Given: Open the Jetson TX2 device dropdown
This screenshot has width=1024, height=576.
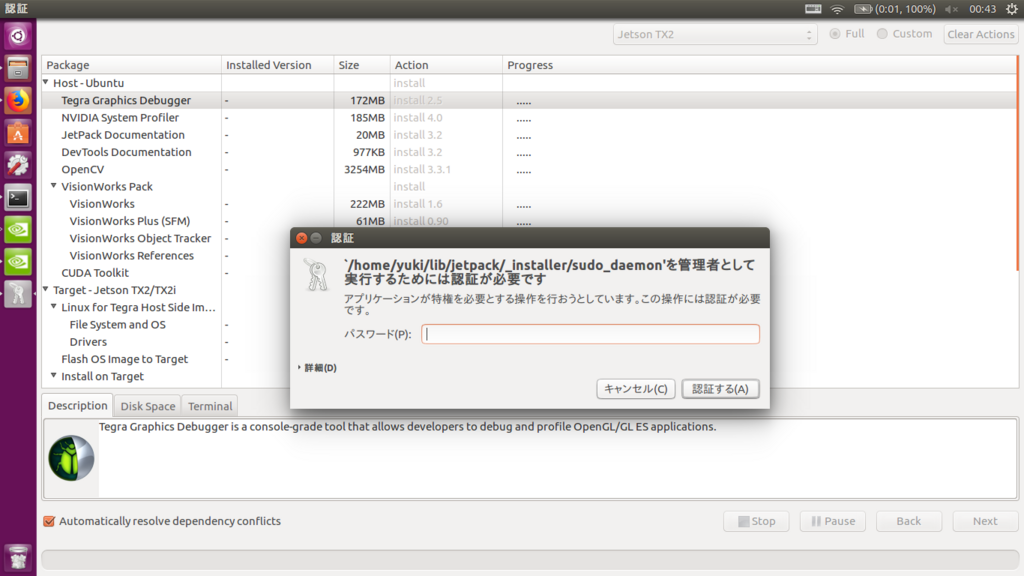Looking at the screenshot, I should tap(715, 35).
